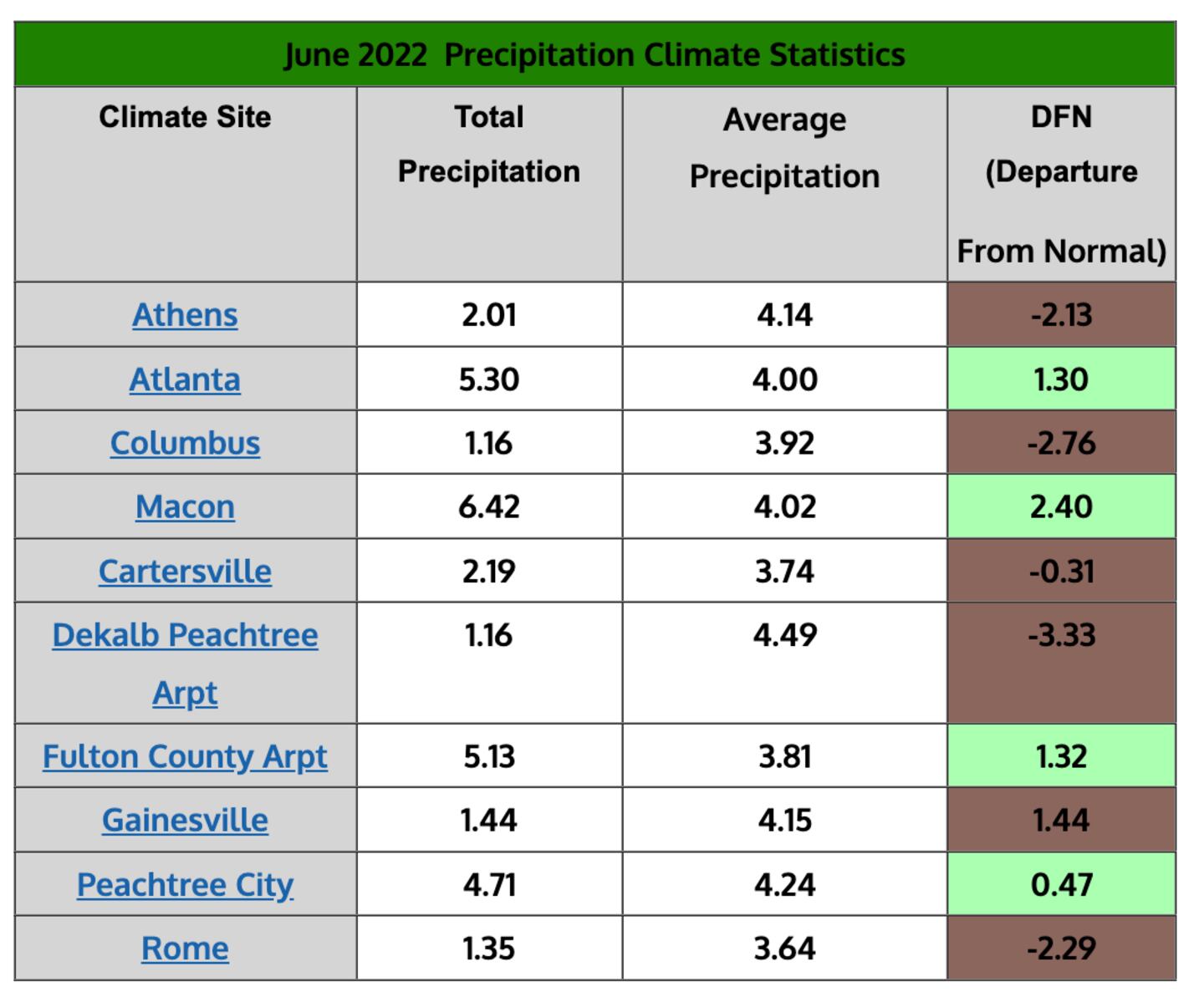Select Rome's 3.64 average precipitation cell
This screenshot has height=997, width=1204.
(x=784, y=949)
